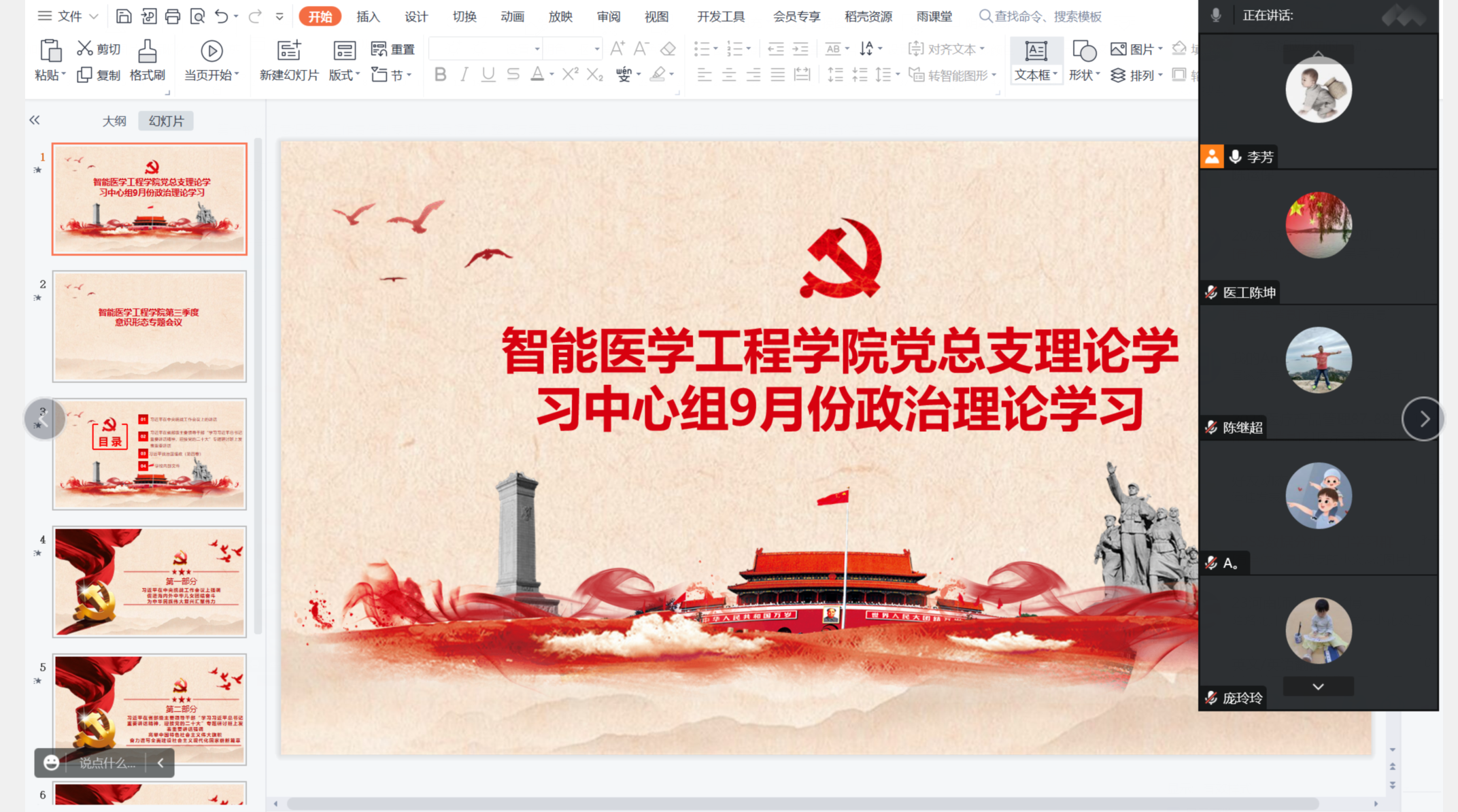
Task: Select slide 2 thumbnail
Action: click(x=150, y=326)
